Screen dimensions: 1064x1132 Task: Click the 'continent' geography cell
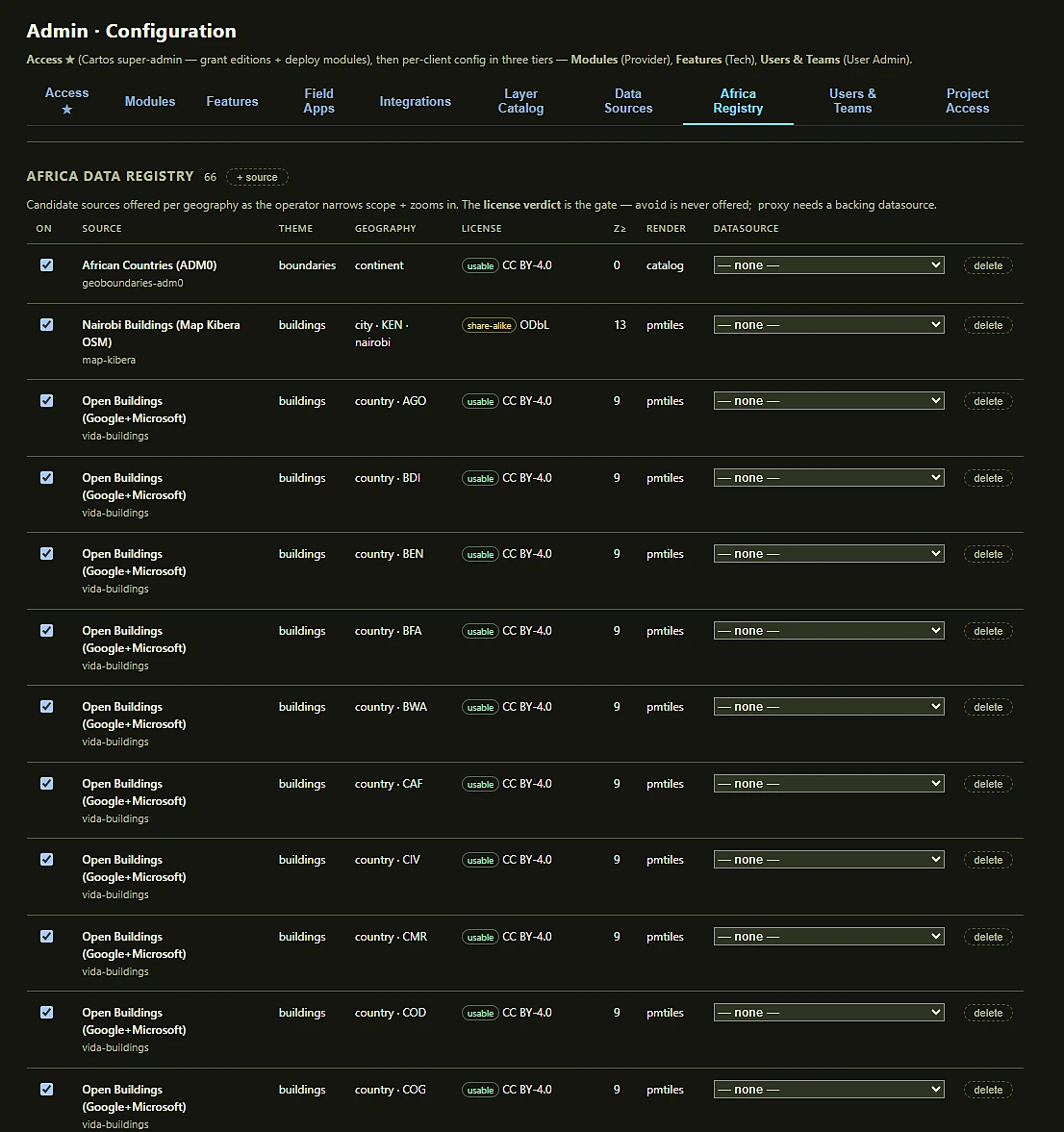point(379,264)
